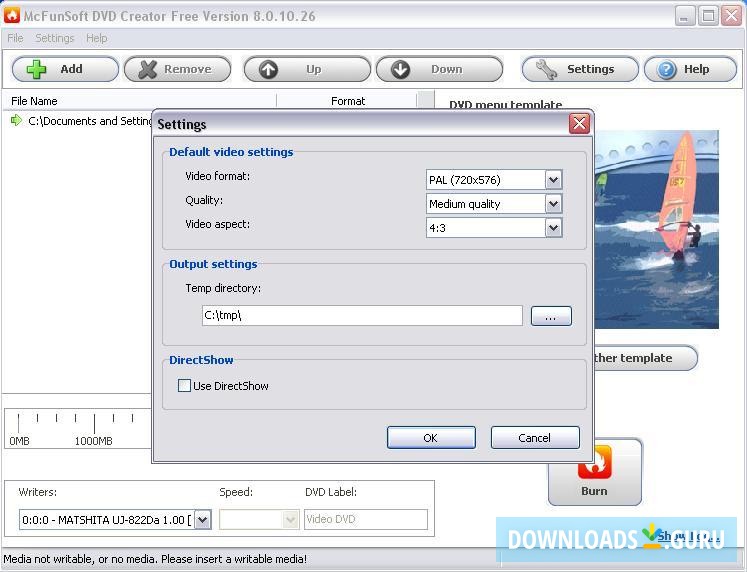The image size is (747, 572).
Task: Open the Video aspect dropdown
Action: pos(554,228)
